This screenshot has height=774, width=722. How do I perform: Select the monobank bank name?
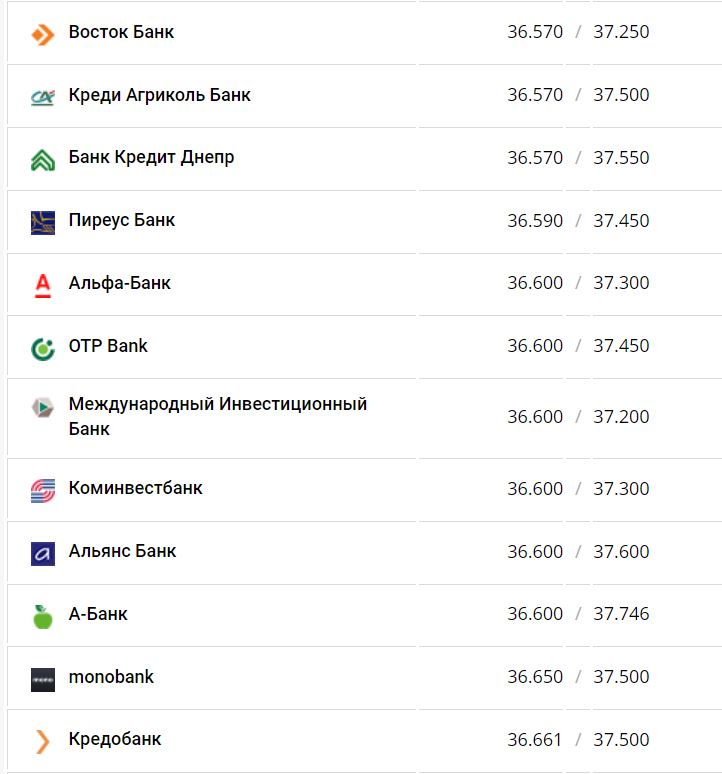(x=111, y=677)
